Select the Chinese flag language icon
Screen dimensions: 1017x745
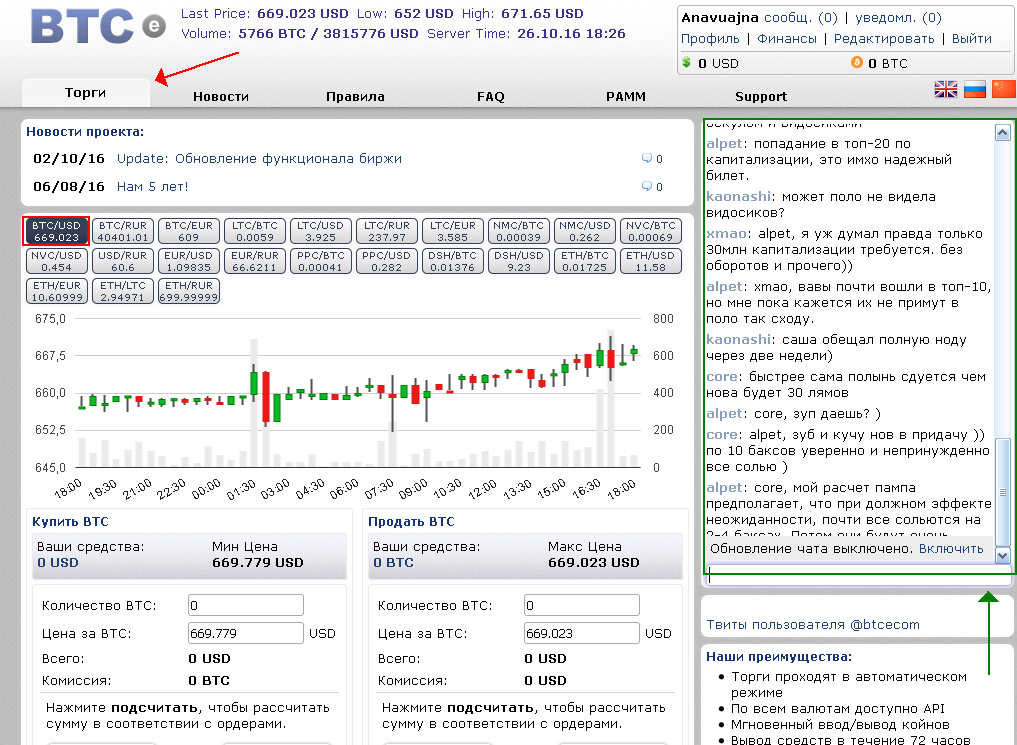(1003, 90)
